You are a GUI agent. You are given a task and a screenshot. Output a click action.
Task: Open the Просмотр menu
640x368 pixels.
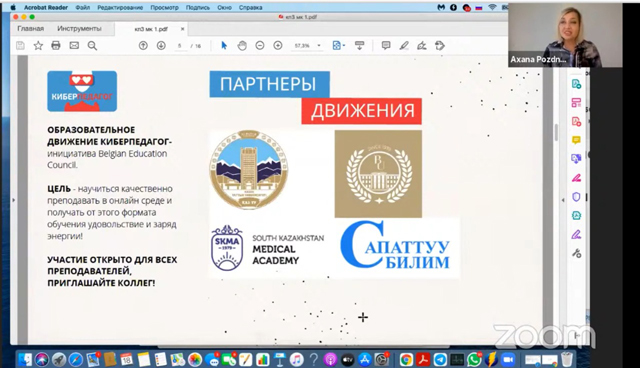pyautogui.click(x=164, y=7)
